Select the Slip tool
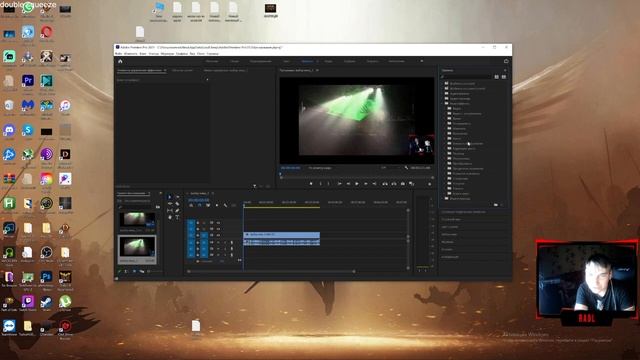 tap(170, 211)
